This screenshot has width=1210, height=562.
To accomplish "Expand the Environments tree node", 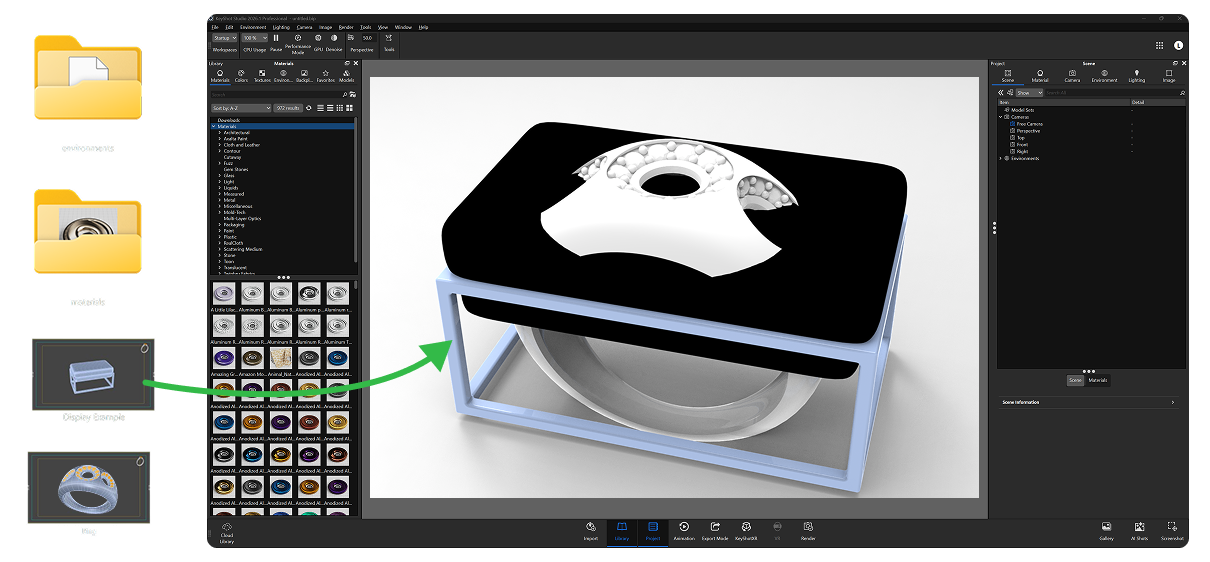I will (x=1001, y=158).
